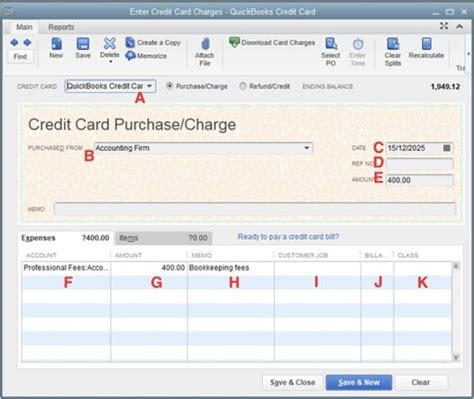Click Save & Close
Screen dimensions: 474x399
293,382
